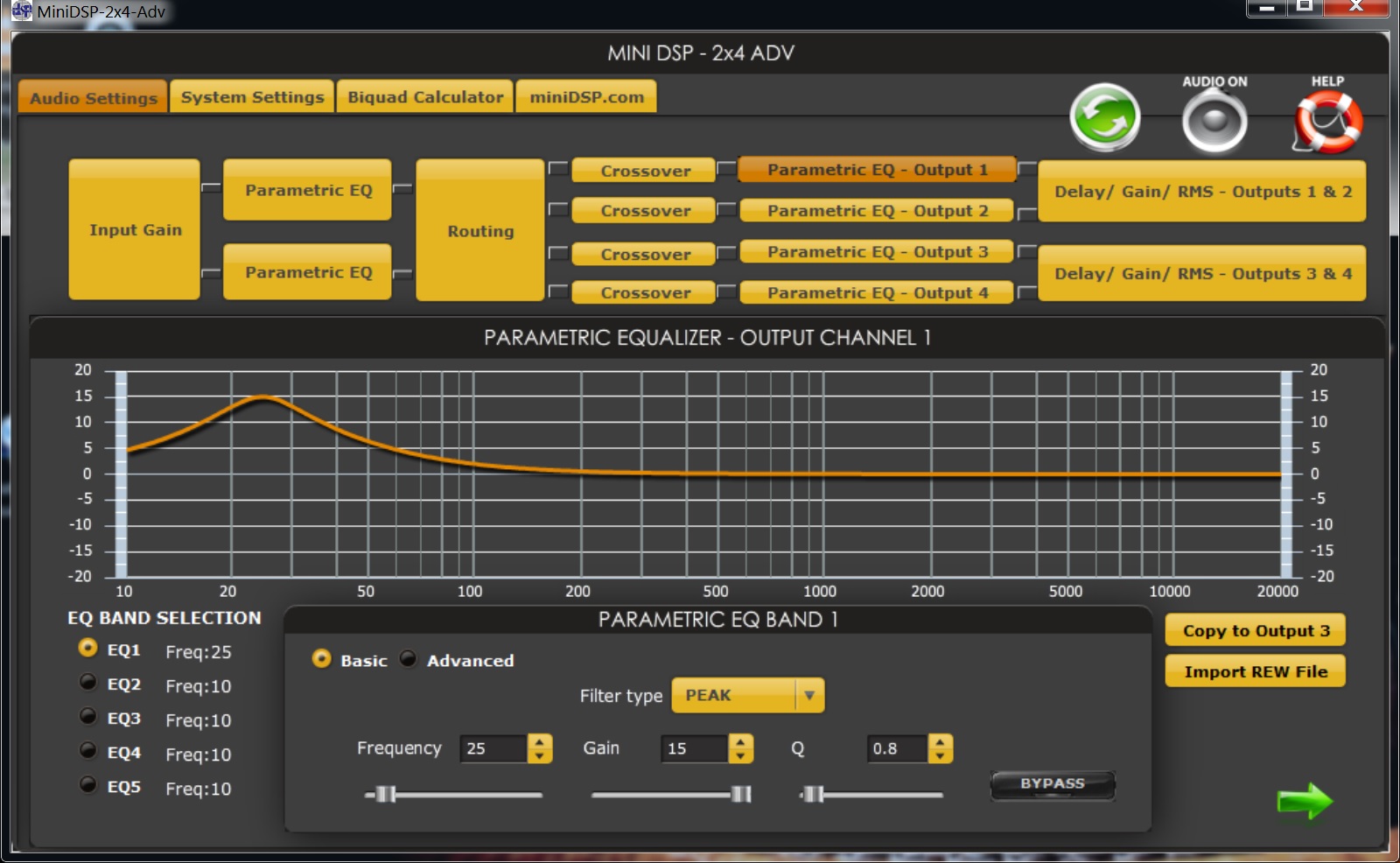Open the Crossover block for Output 3
The height and width of the screenshot is (863, 1400).
[x=645, y=255]
